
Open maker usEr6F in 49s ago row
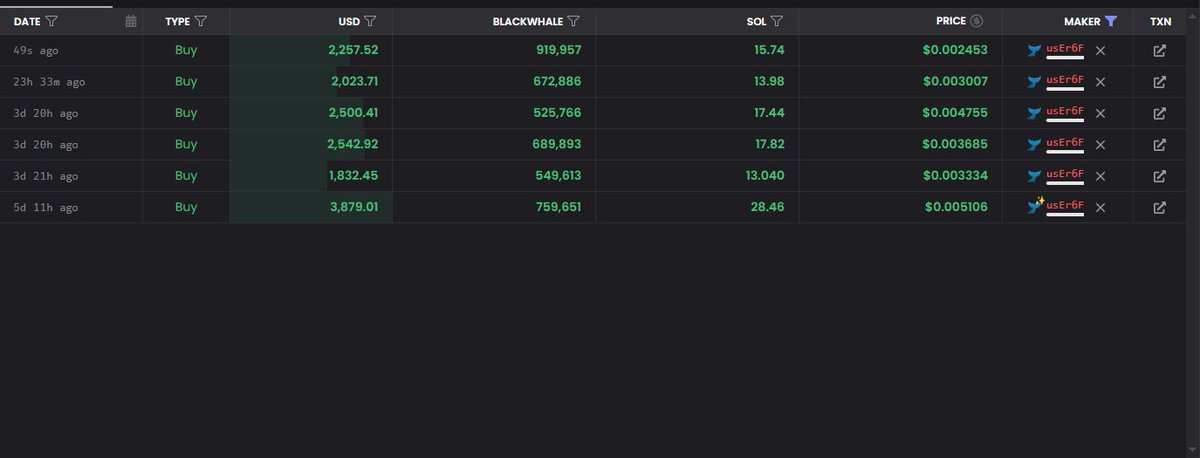click(1065, 49)
